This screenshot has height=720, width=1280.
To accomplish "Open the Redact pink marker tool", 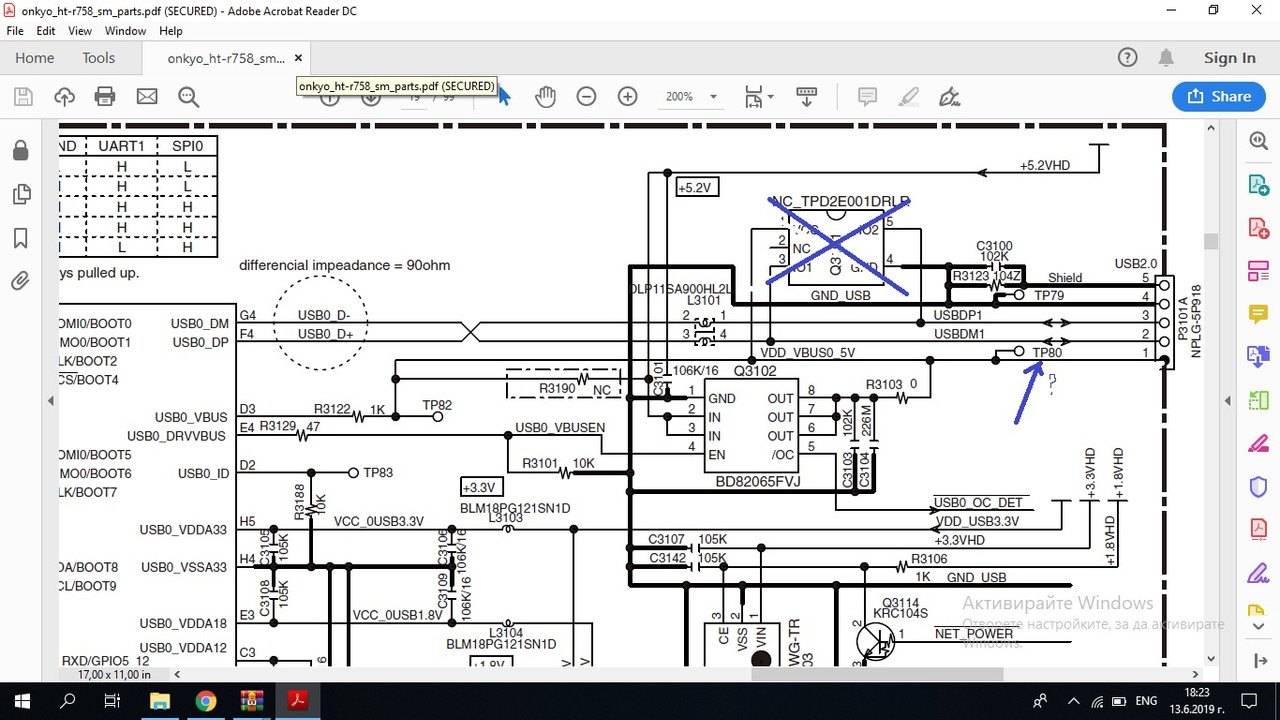I will tap(1258, 443).
